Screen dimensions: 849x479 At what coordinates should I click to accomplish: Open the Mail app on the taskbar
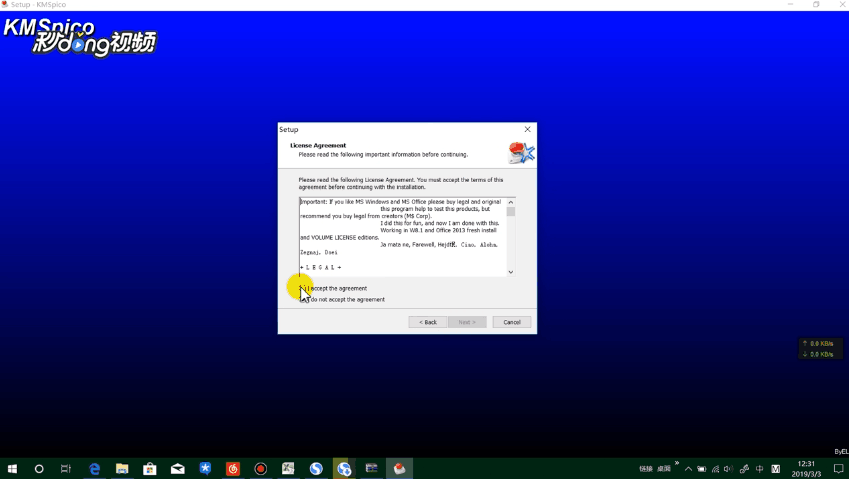click(x=178, y=468)
